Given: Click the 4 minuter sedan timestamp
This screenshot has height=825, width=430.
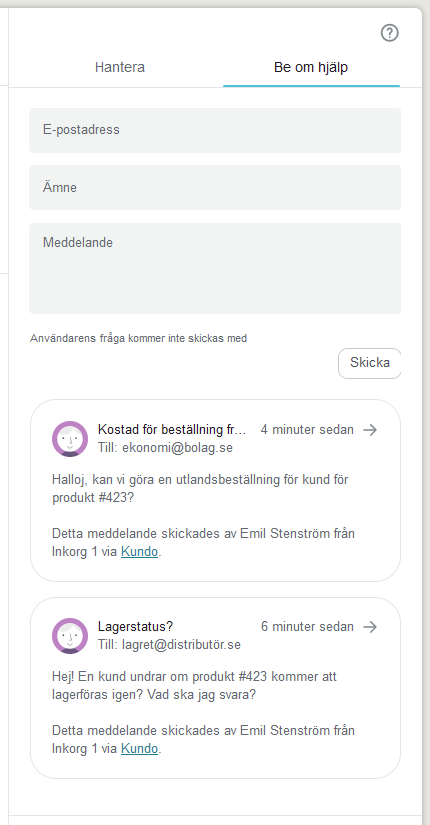Looking at the screenshot, I should point(307,430).
